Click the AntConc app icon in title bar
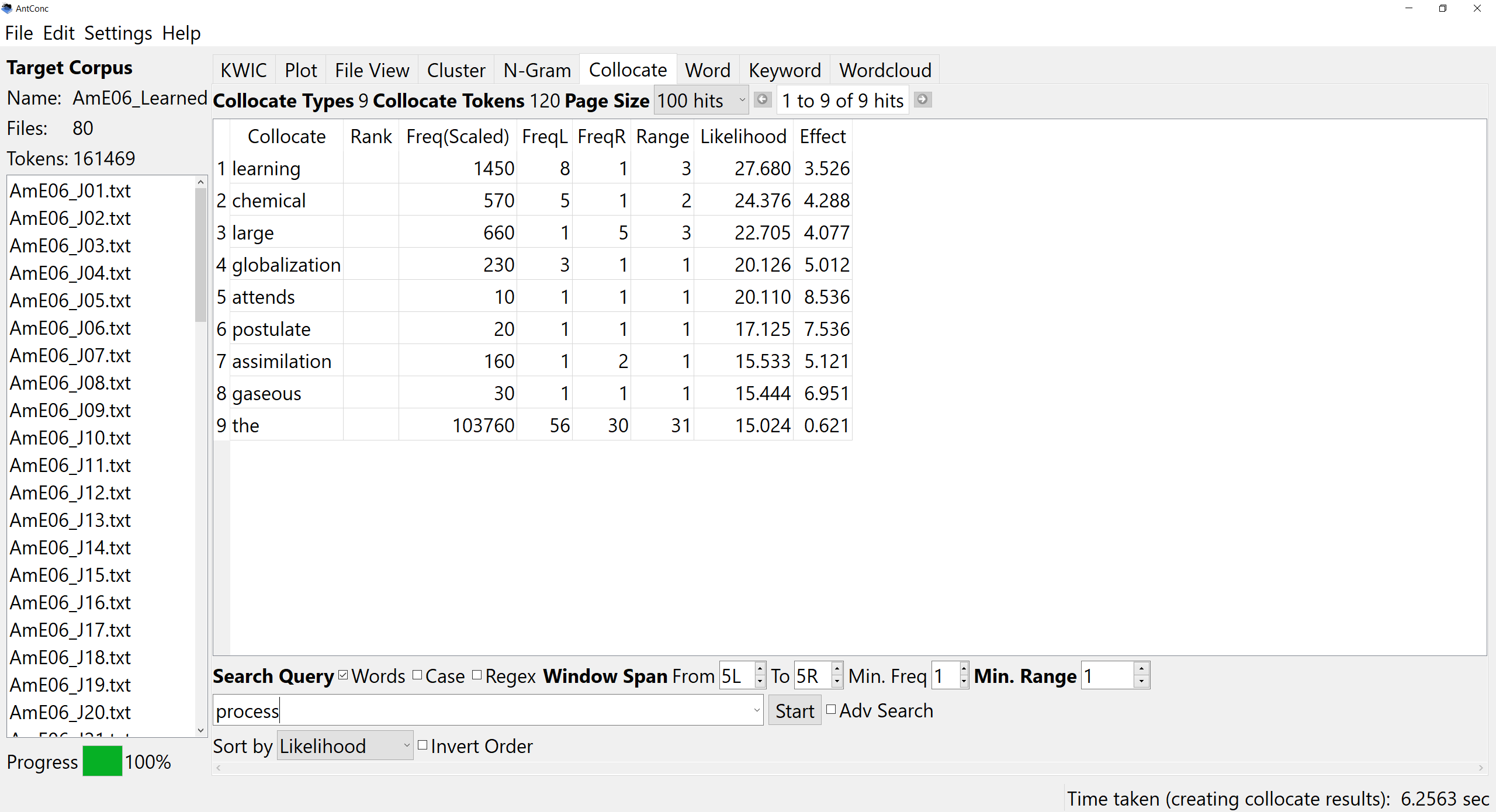1496x812 pixels. click(x=7, y=8)
